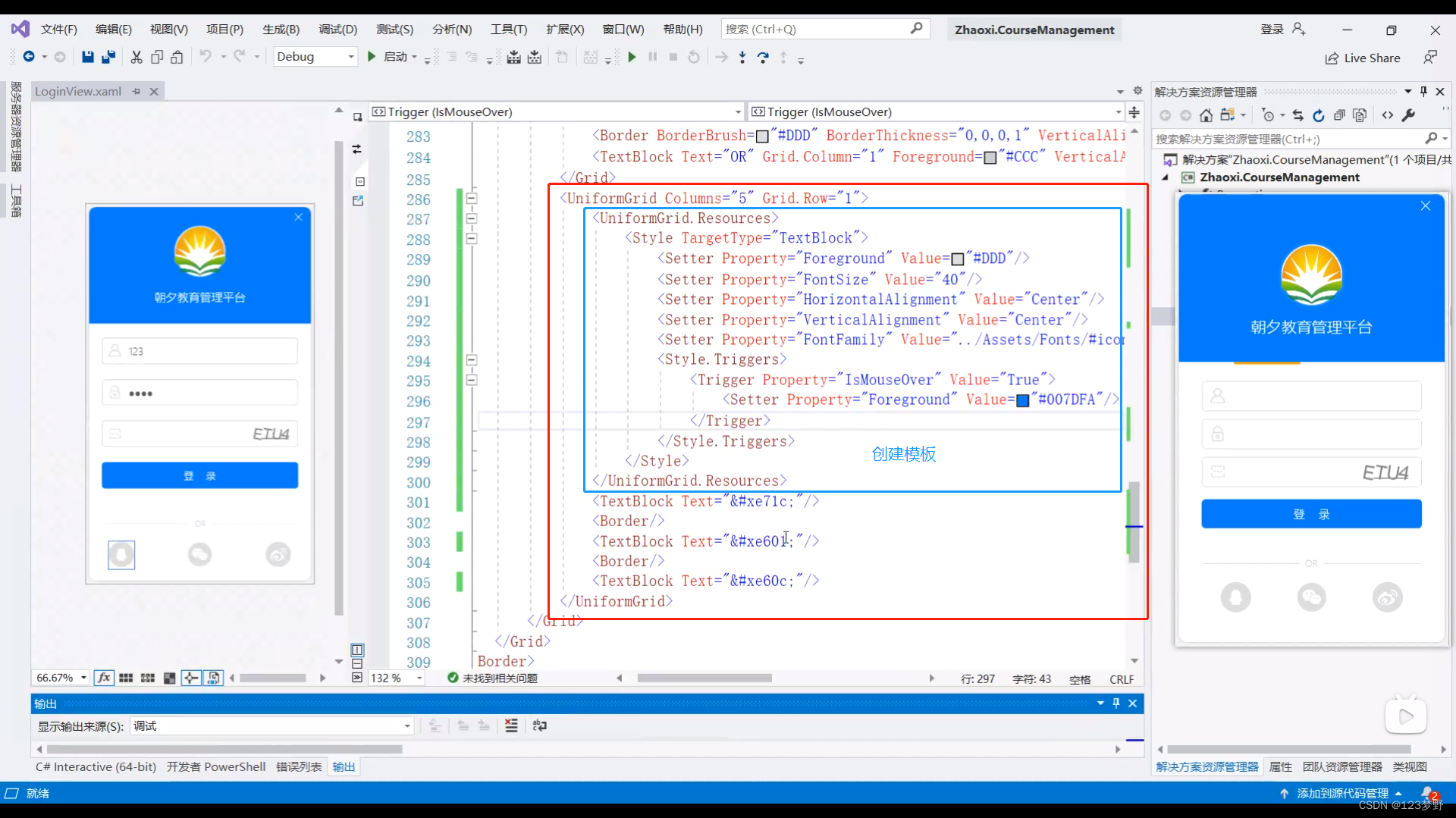Click the Copy icon in toolbar

[157, 57]
